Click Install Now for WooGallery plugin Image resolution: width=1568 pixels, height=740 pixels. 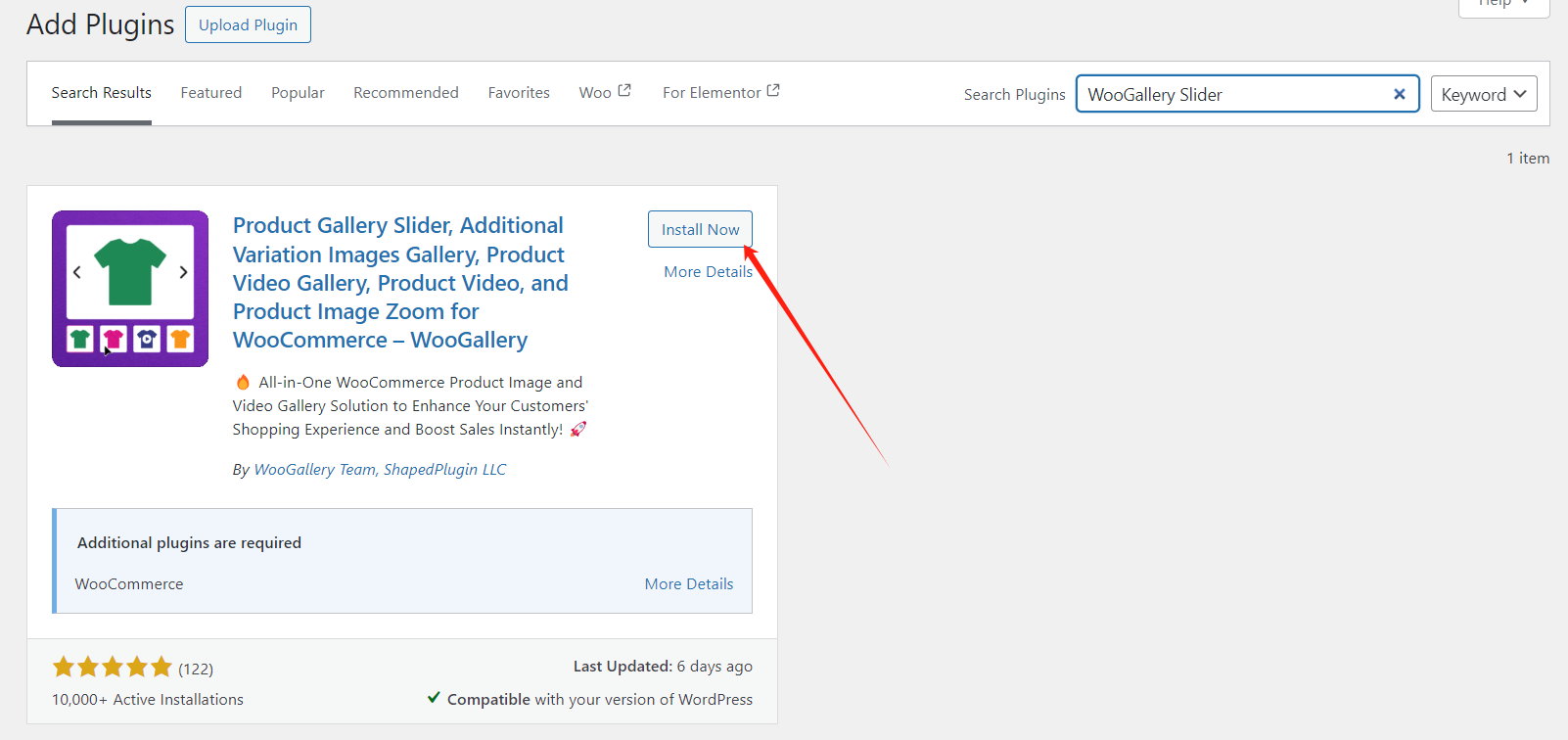700,229
